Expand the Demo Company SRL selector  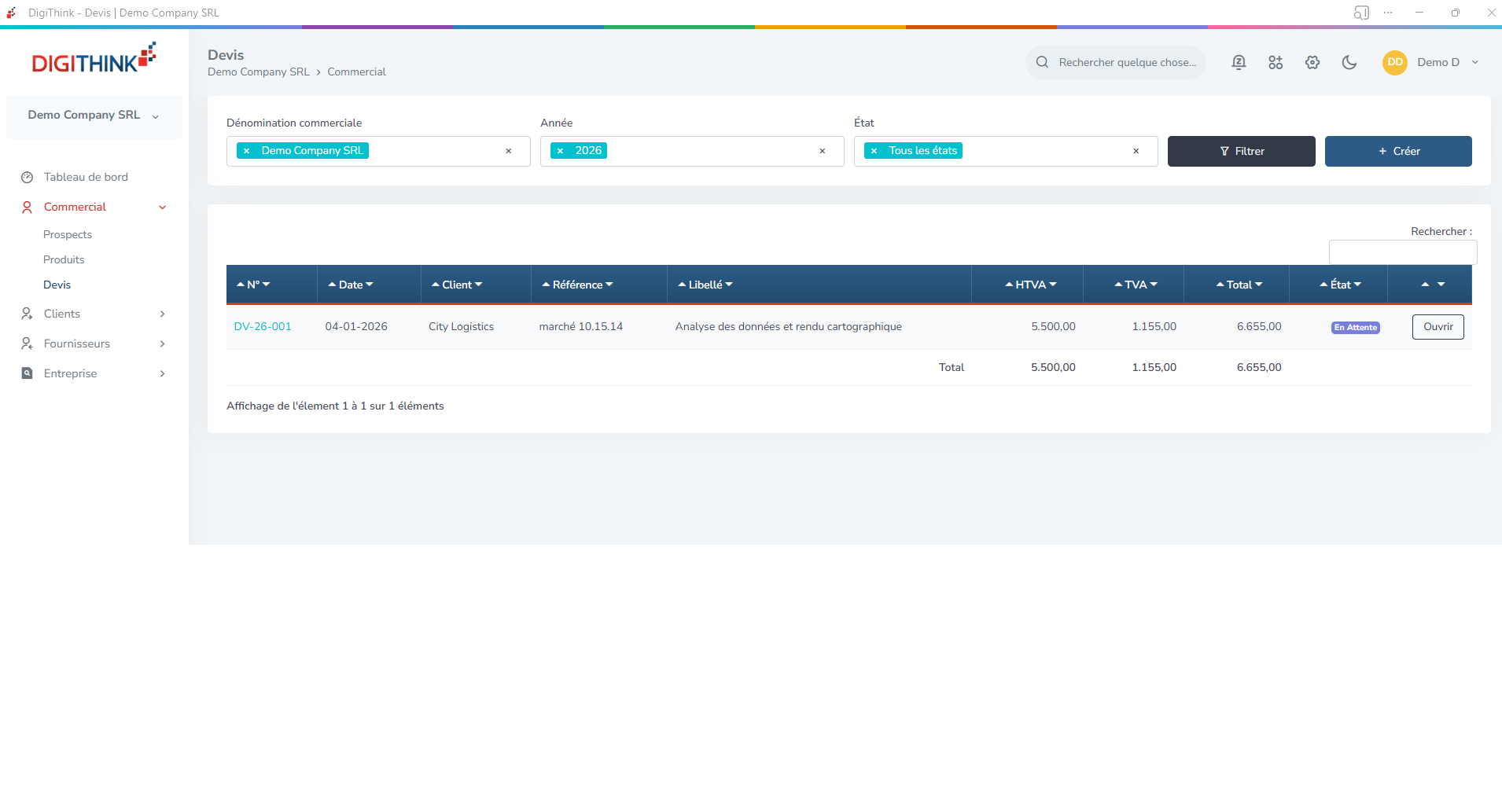point(94,116)
